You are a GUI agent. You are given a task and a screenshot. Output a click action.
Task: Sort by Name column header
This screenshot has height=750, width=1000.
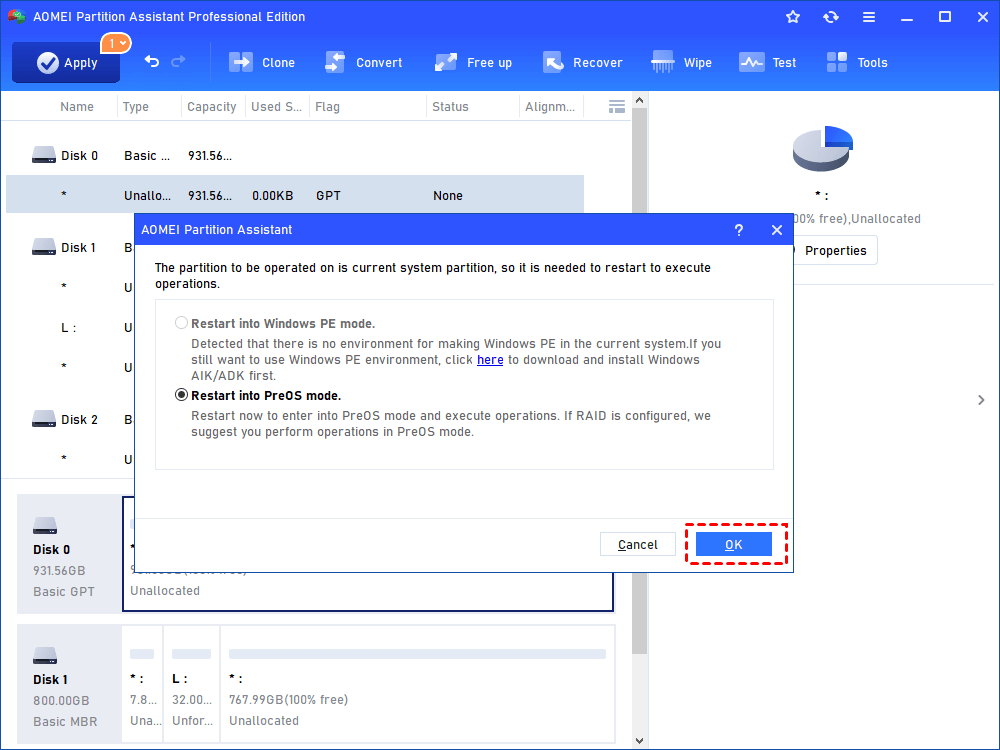pyautogui.click(x=77, y=107)
